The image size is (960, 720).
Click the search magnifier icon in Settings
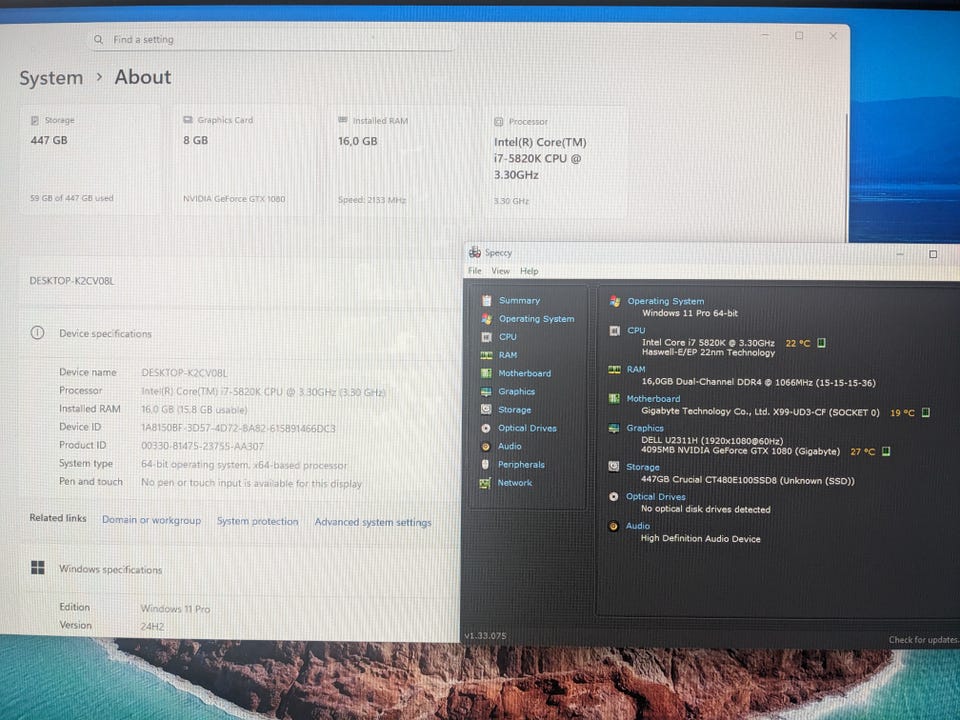click(x=98, y=39)
